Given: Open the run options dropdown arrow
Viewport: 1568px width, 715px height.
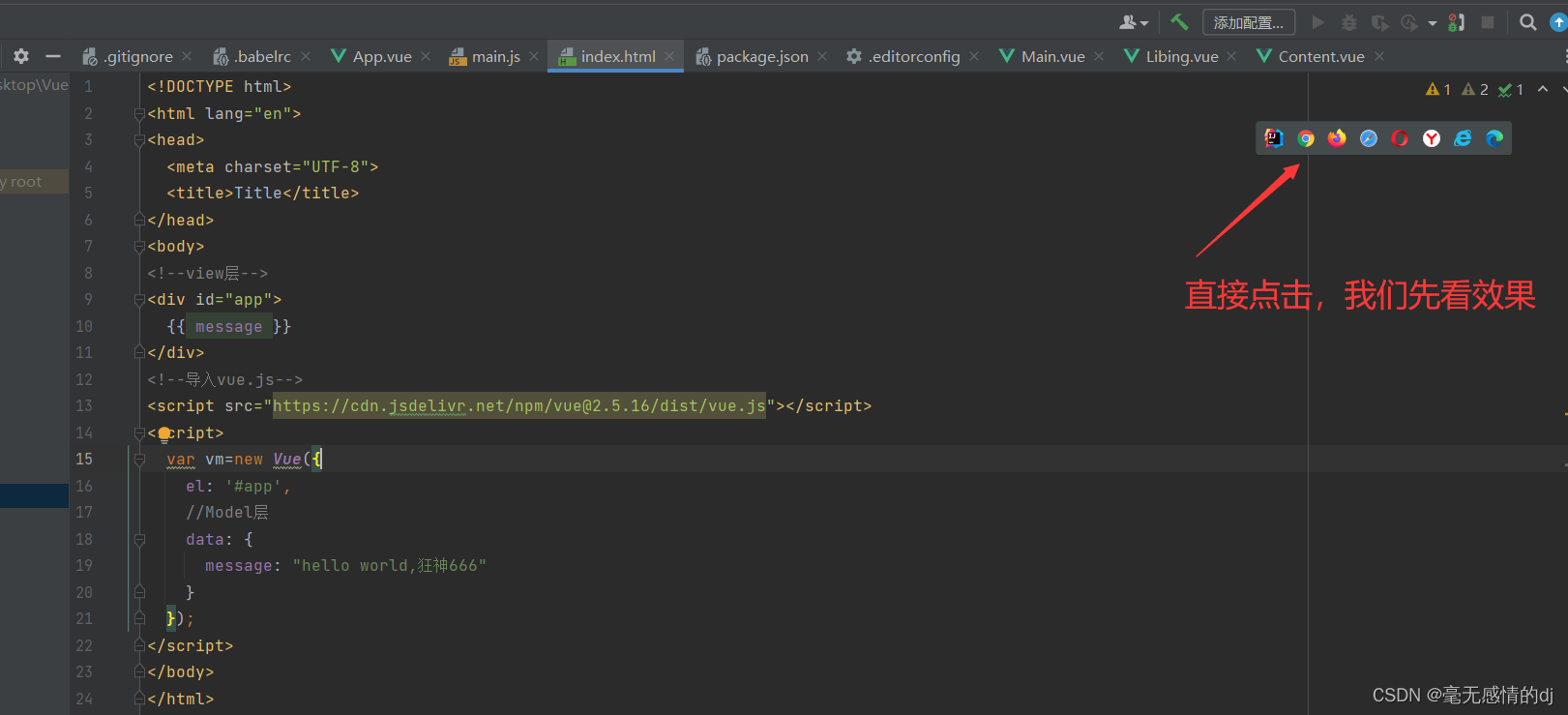Looking at the screenshot, I should 1433,23.
